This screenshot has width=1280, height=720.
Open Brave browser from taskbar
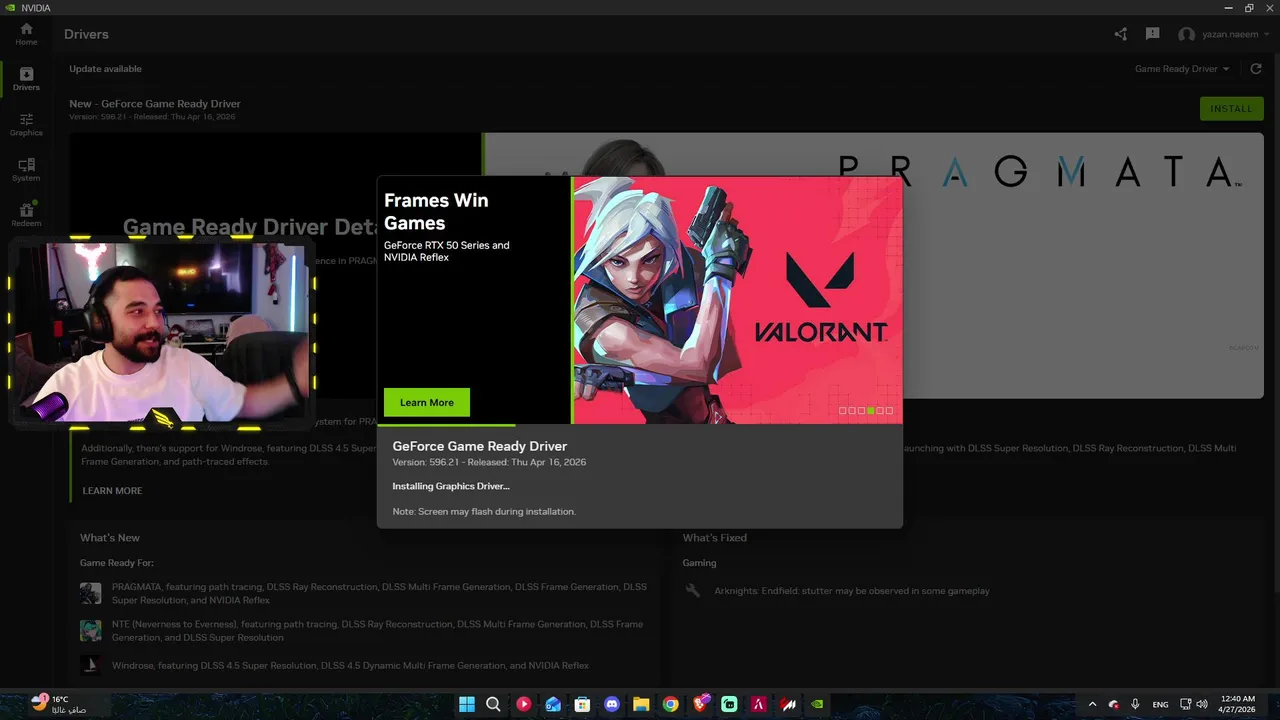pyautogui.click(x=701, y=704)
